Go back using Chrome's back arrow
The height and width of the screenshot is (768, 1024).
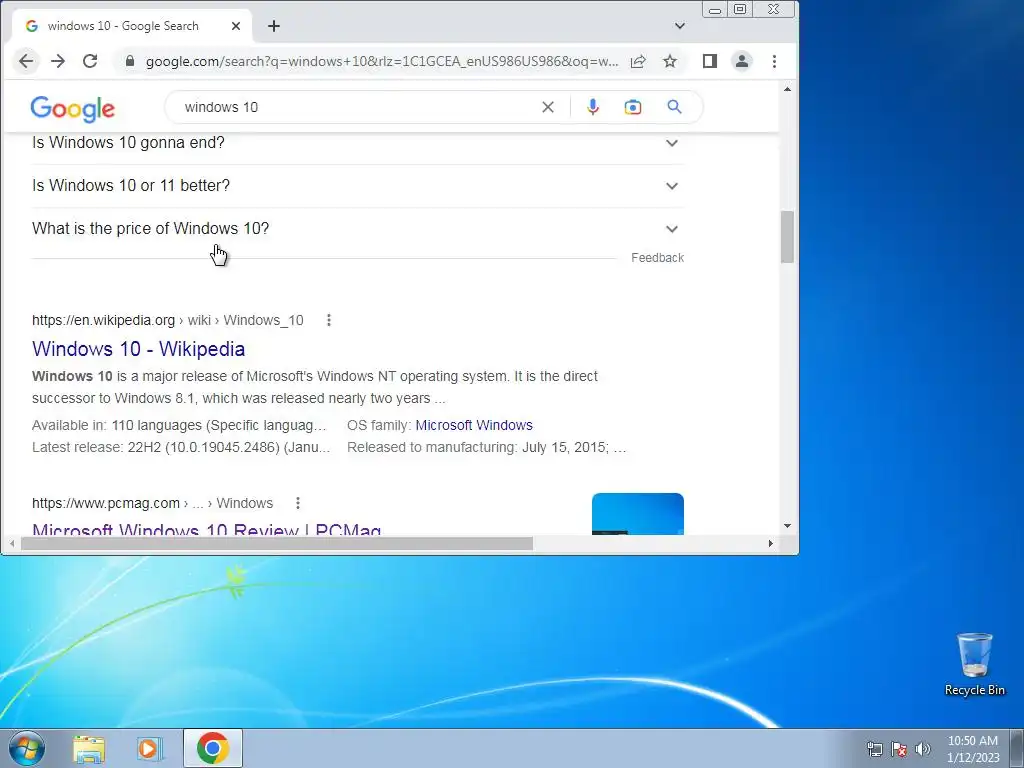coord(26,61)
